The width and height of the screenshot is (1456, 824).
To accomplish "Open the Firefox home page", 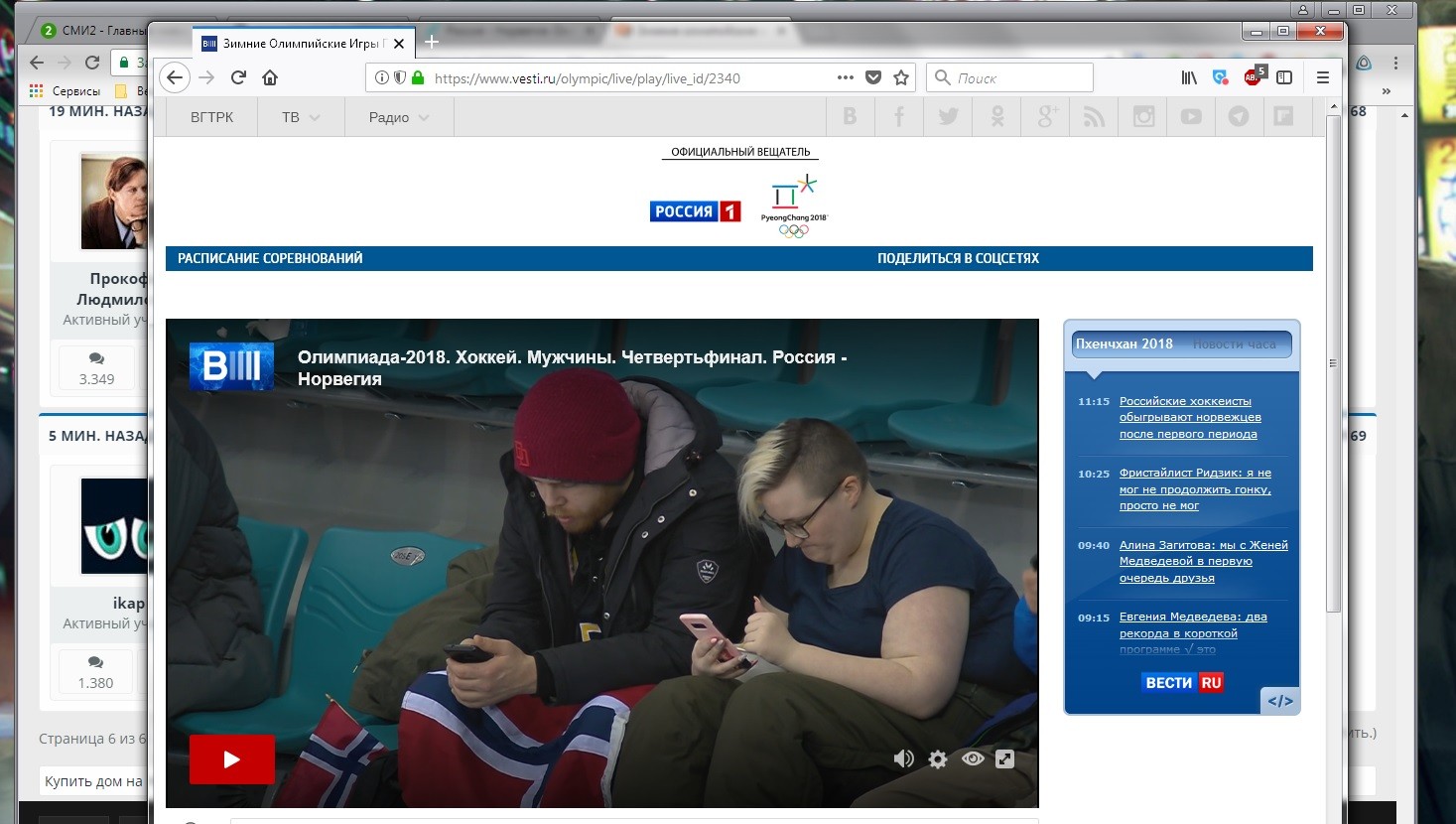I will point(270,77).
